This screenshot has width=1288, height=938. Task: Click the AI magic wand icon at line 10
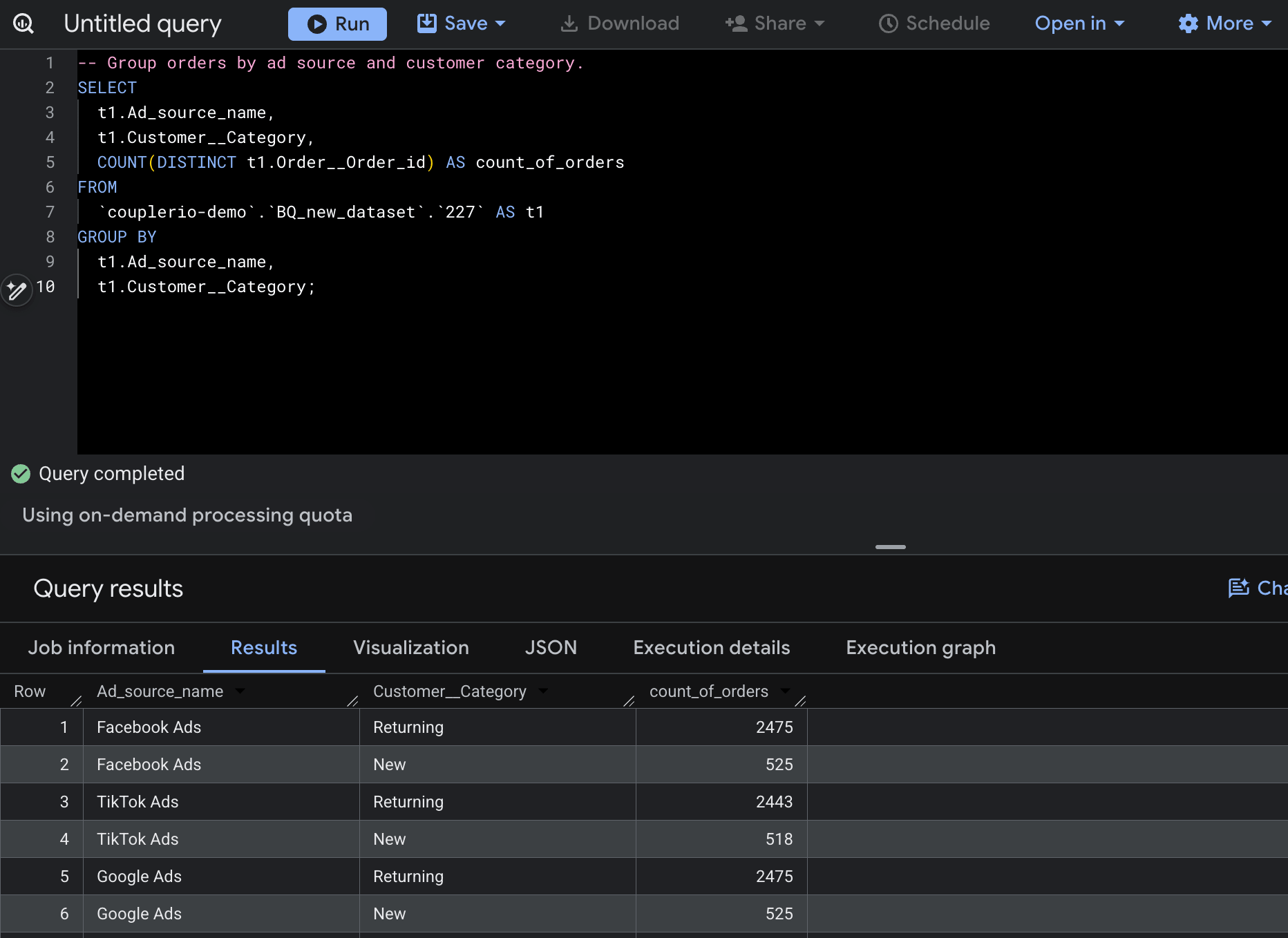17,289
